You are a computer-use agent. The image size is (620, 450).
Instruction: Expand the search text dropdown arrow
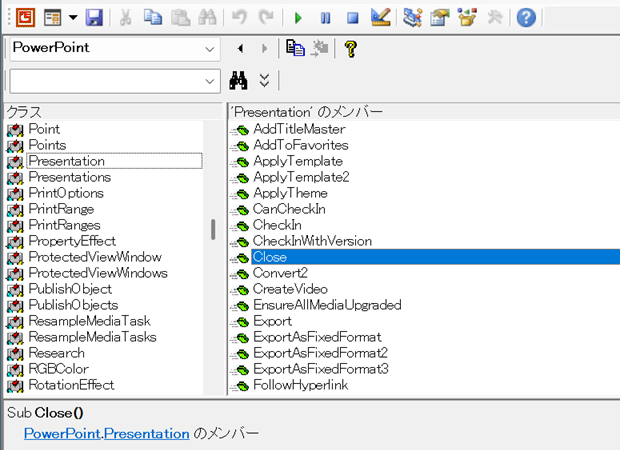point(210,81)
